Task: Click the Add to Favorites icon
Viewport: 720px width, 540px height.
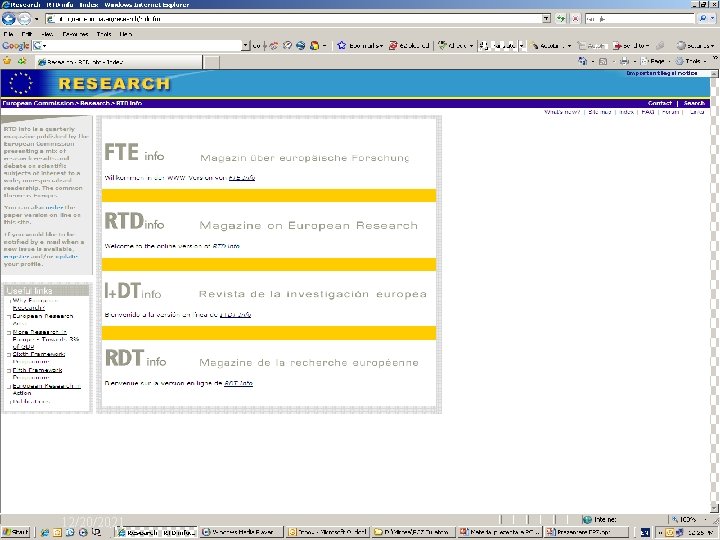Action: click(22, 61)
